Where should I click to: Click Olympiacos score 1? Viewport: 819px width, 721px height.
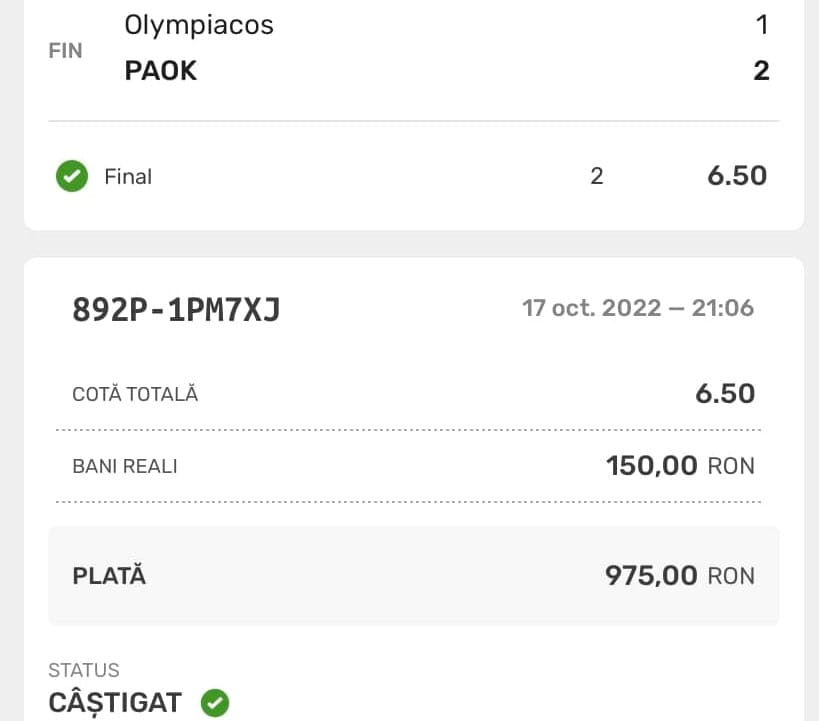[x=762, y=25]
